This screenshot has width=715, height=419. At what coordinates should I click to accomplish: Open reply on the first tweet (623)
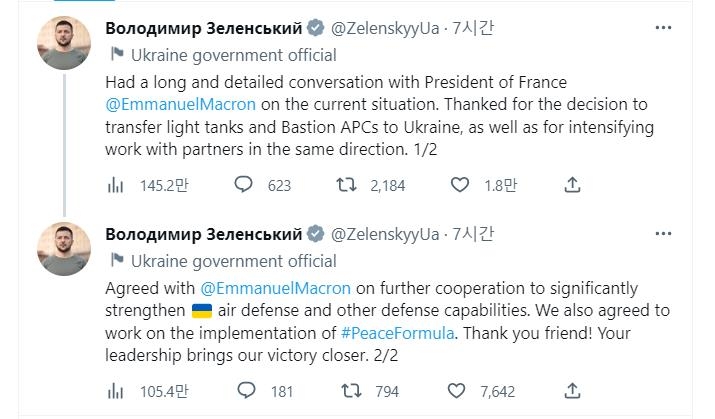coord(244,184)
